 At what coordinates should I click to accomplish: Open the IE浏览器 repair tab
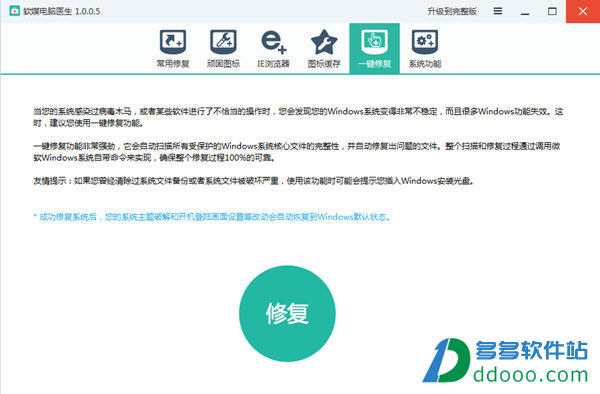[x=273, y=49]
